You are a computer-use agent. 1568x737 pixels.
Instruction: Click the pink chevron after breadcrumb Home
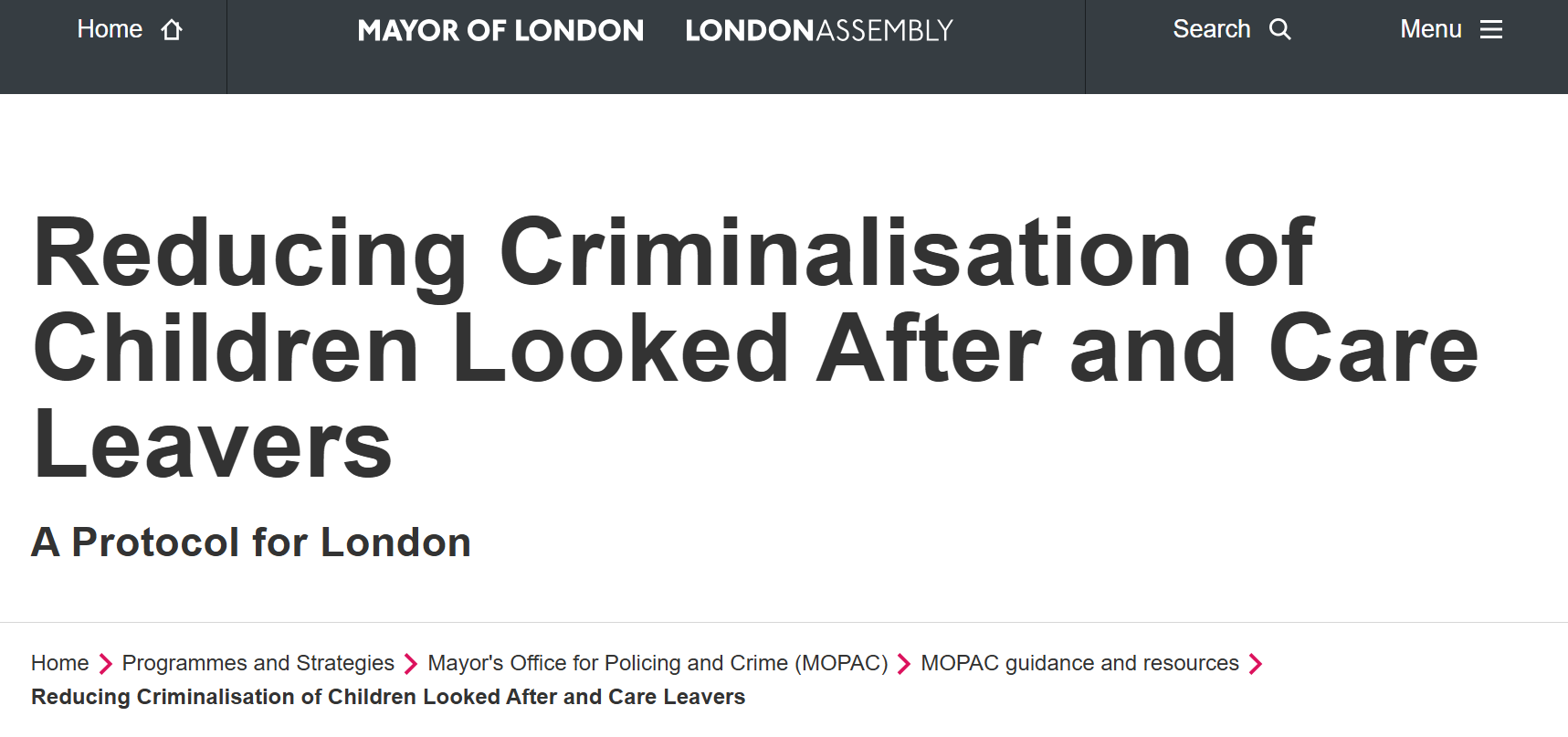(105, 664)
